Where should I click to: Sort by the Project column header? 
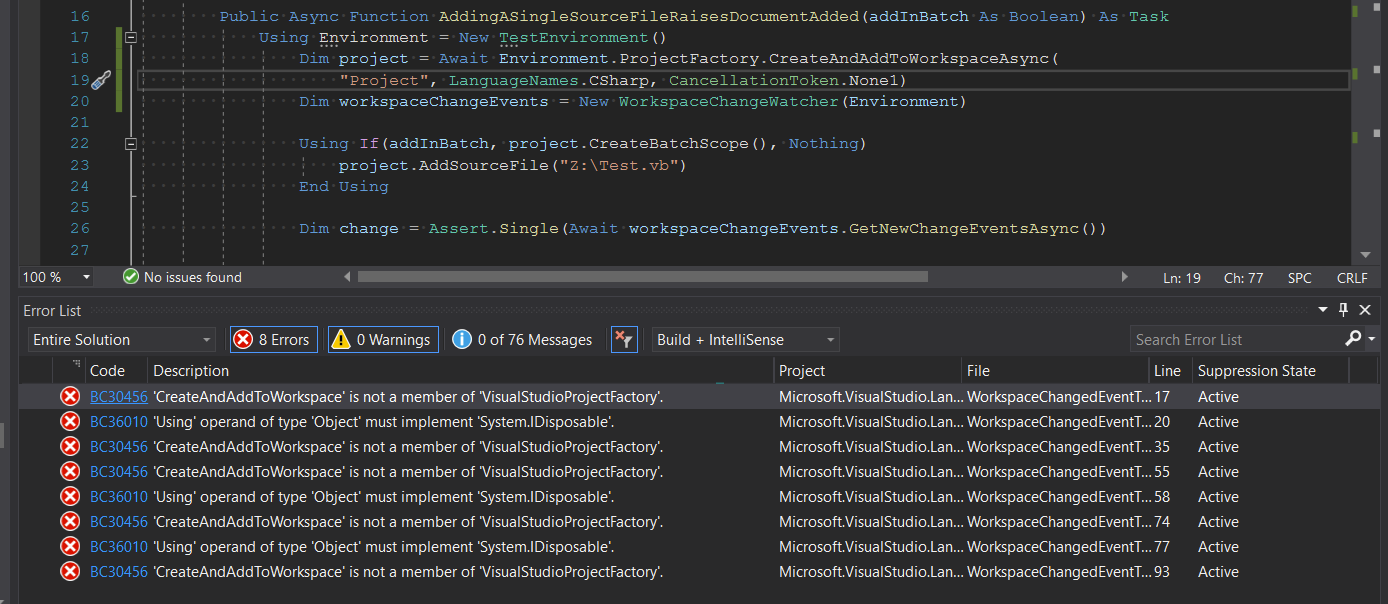click(802, 371)
